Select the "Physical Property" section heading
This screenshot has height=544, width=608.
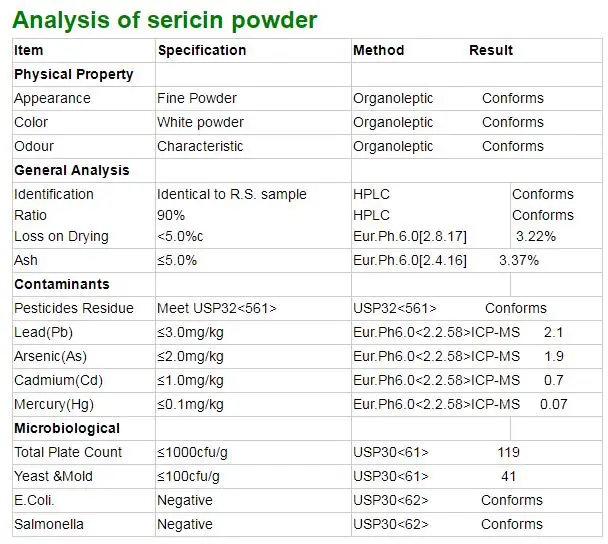(73, 74)
